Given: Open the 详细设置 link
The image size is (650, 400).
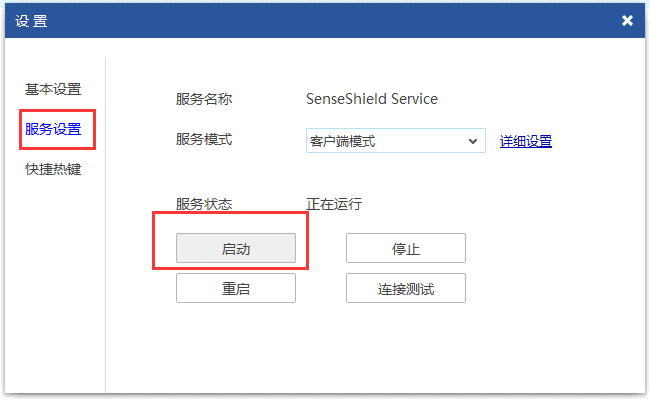Looking at the screenshot, I should click(526, 141).
